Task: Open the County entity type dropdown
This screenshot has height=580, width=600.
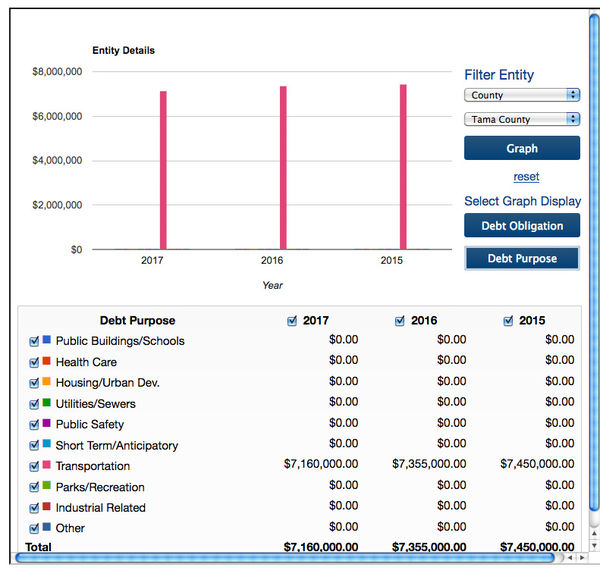Action: pos(521,95)
